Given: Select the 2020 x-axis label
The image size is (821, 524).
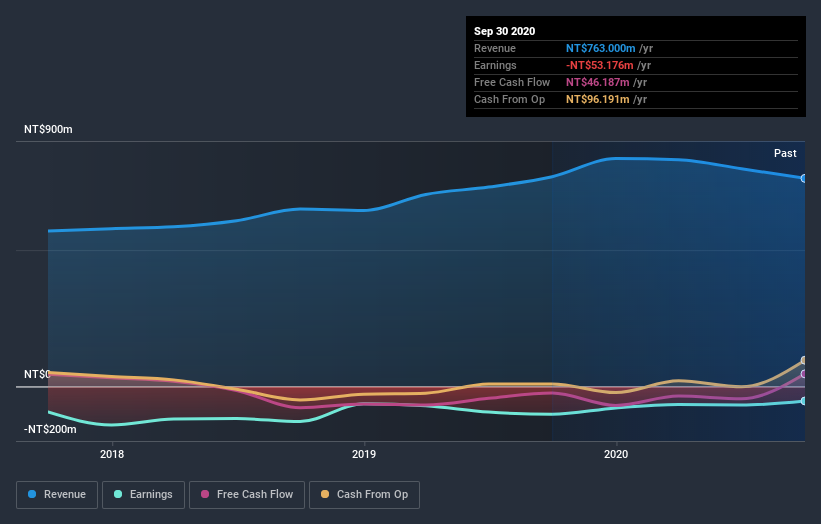Looking at the screenshot, I should click(616, 454).
